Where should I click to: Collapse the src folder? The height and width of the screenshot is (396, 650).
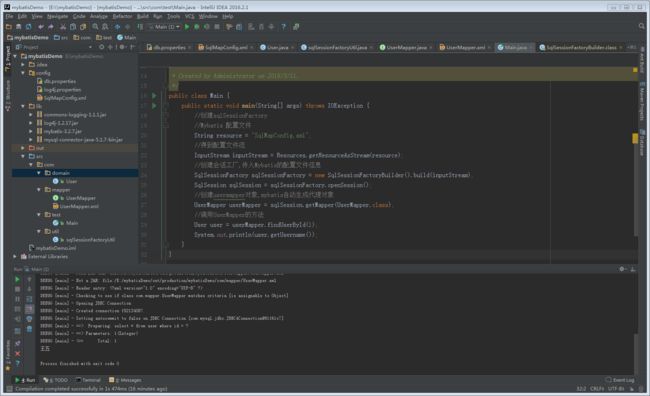point(23,156)
